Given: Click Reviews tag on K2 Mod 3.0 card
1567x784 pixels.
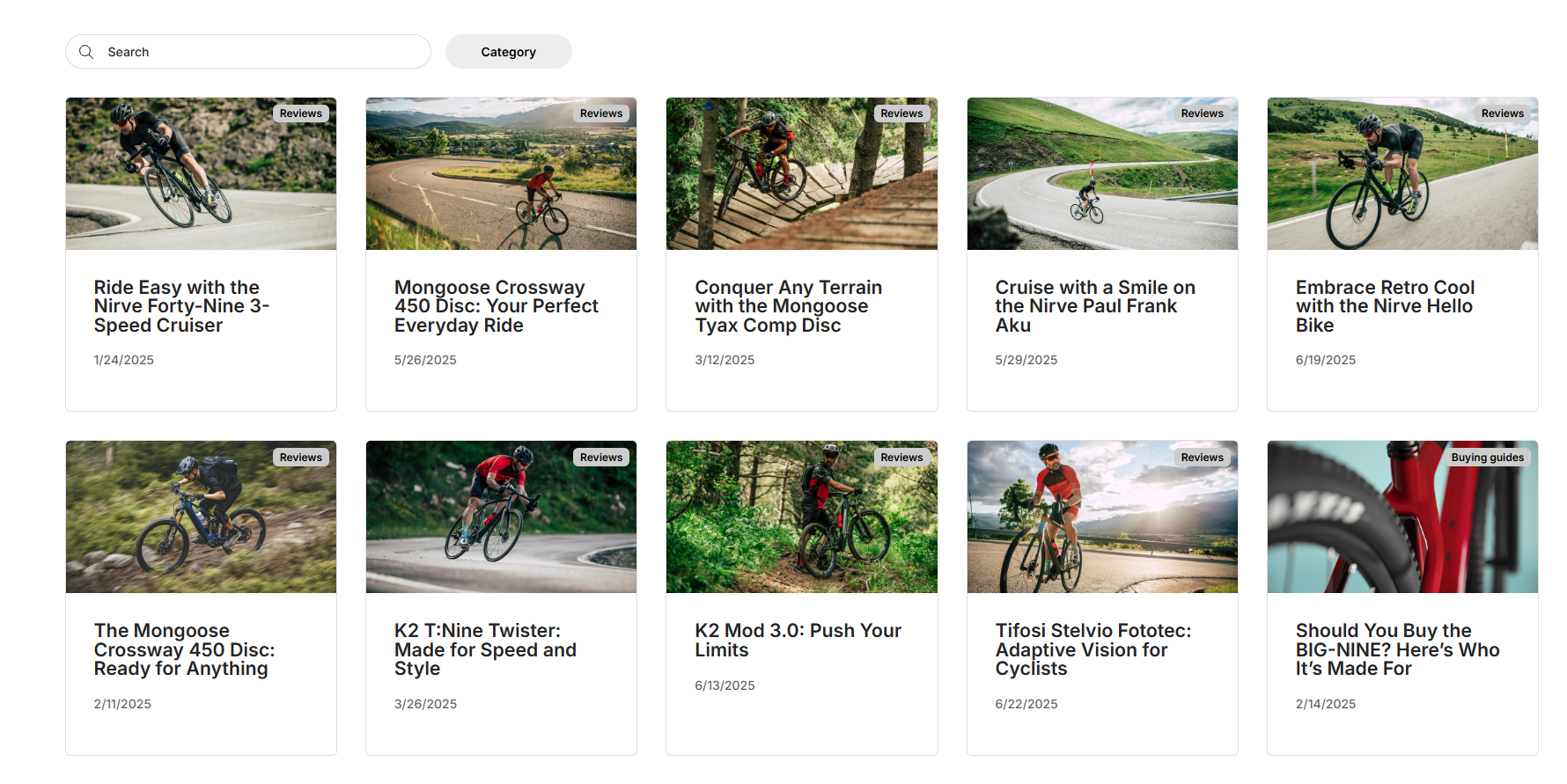Looking at the screenshot, I should pyautogui.click(x=901, y=458).
